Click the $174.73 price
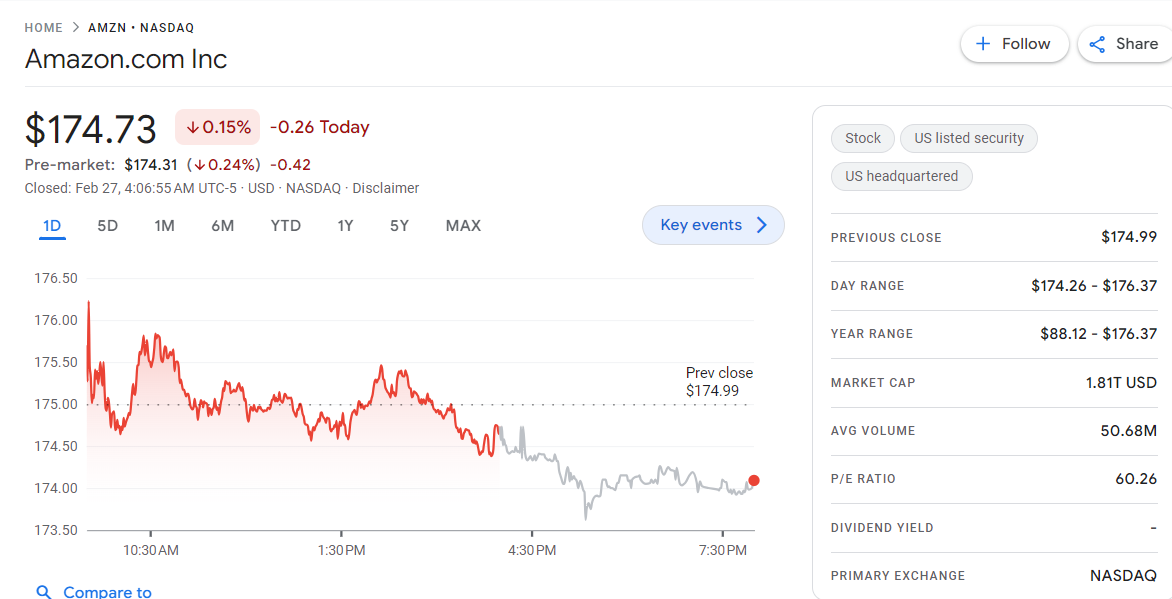This screenshot has width=1172, height=599. tap(90, 129)
